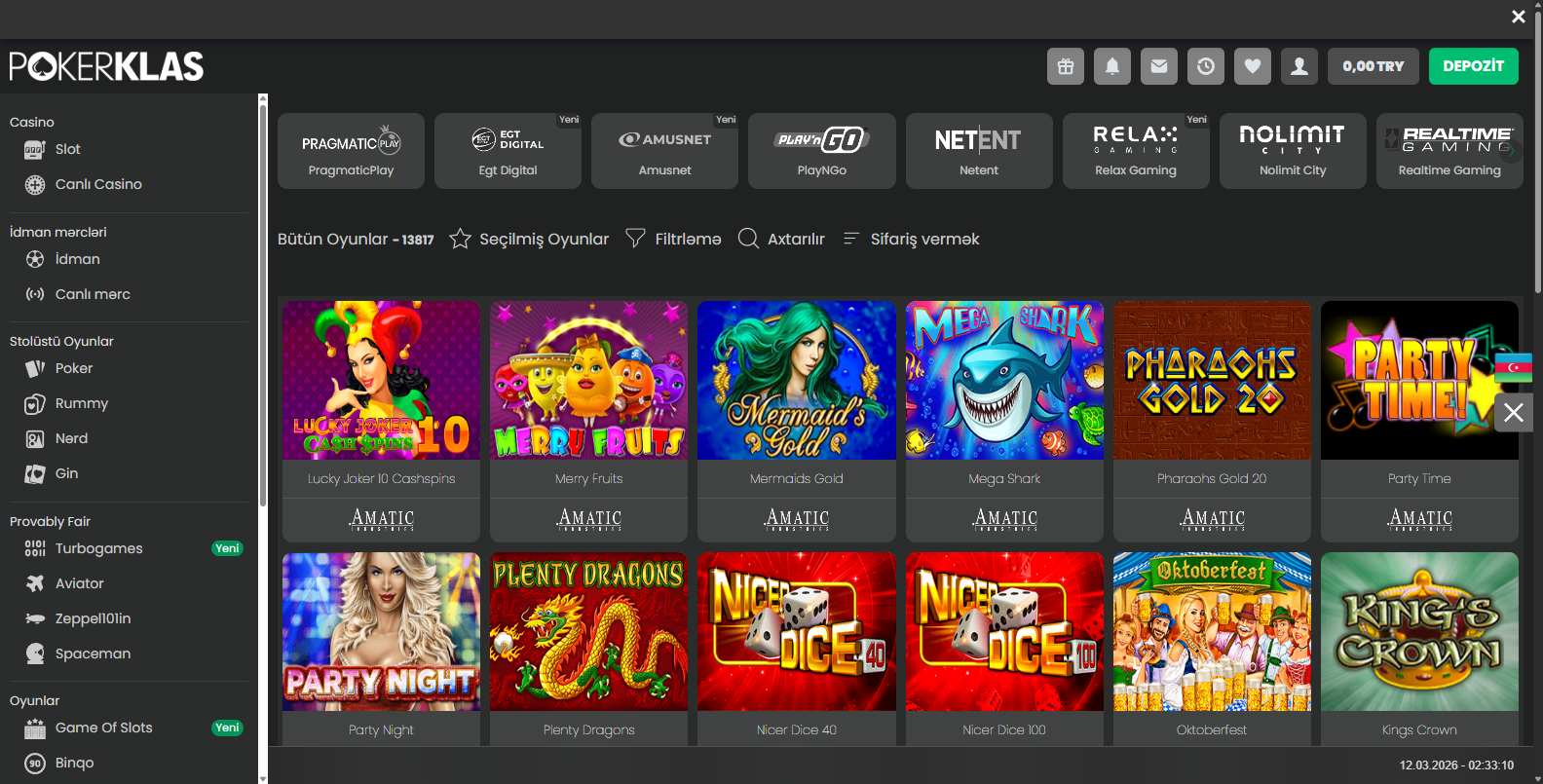The height and width of the screenshot is (784, 1543).
Task: Click the Mermaids Gold title text
Action: pos(797,479)
